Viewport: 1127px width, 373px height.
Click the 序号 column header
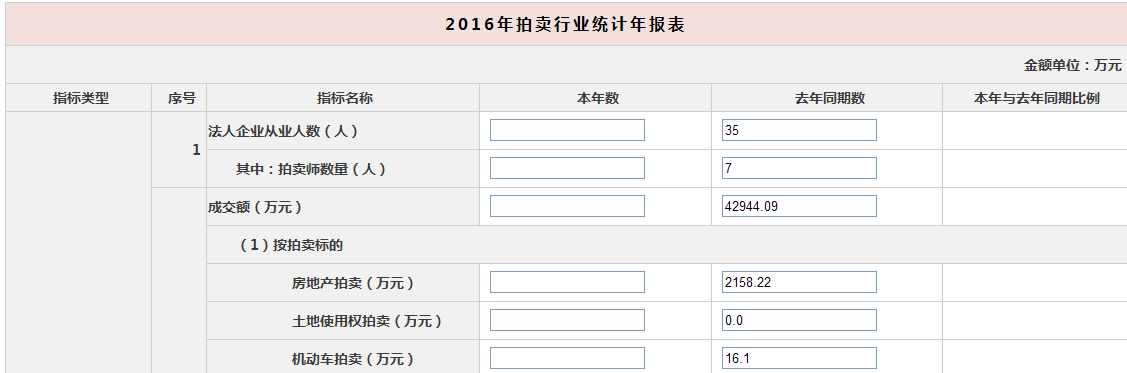(x=179, y=98)
